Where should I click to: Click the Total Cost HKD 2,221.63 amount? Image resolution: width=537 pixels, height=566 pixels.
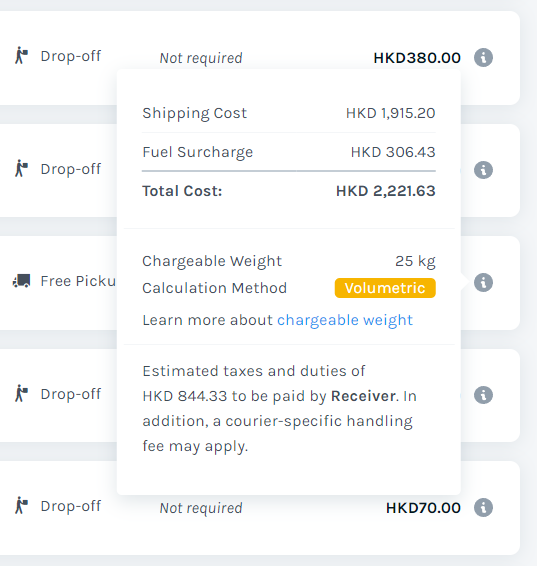click(385, 191)
